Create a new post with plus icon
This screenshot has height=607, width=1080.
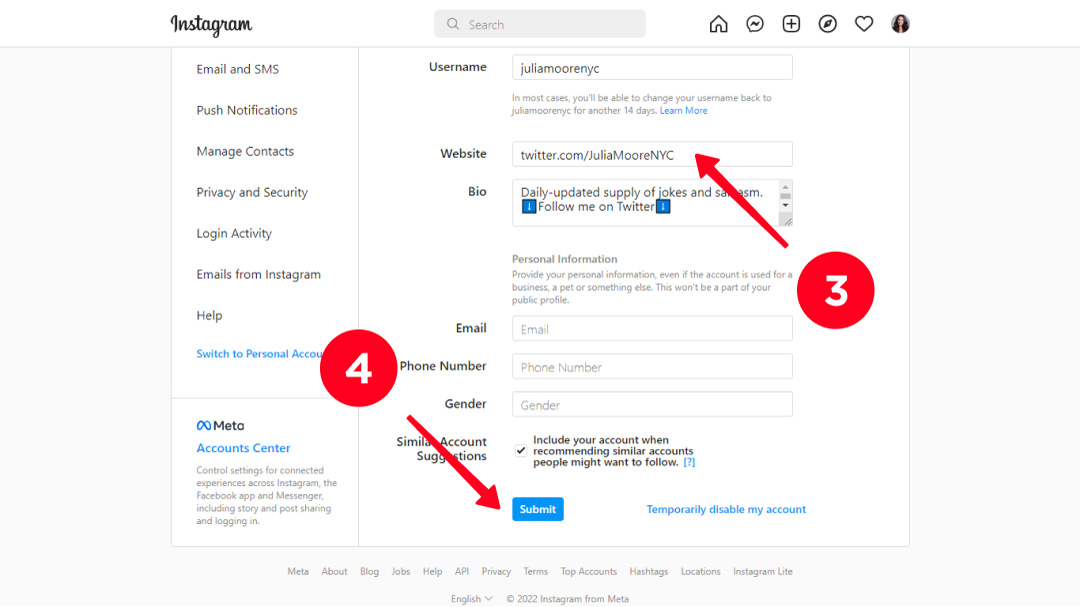tap(791, 24)
